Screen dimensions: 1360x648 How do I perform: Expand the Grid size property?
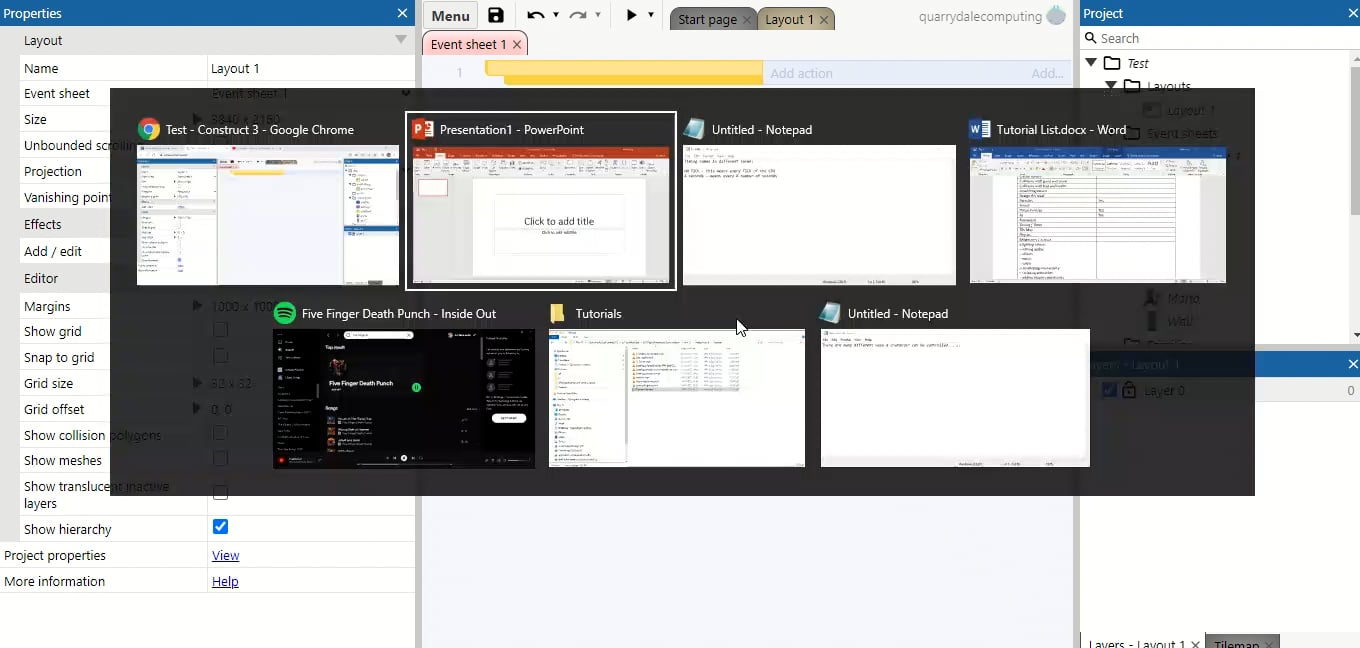pos(197,382)
